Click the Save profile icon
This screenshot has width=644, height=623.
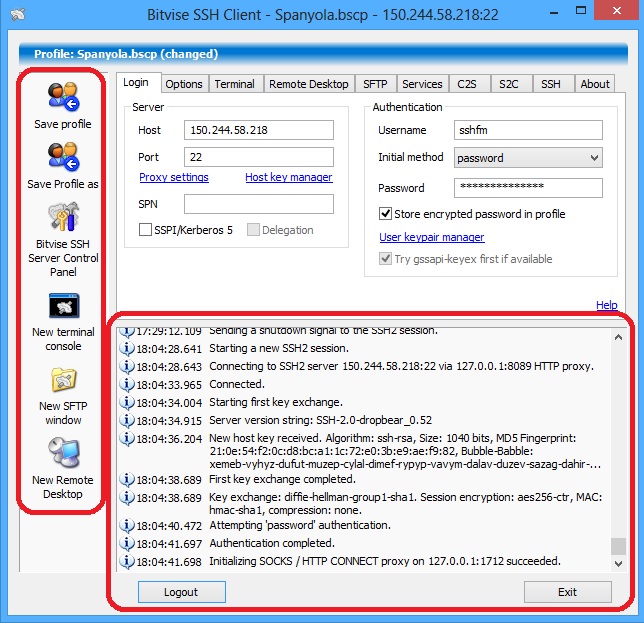tap(63, 97)
